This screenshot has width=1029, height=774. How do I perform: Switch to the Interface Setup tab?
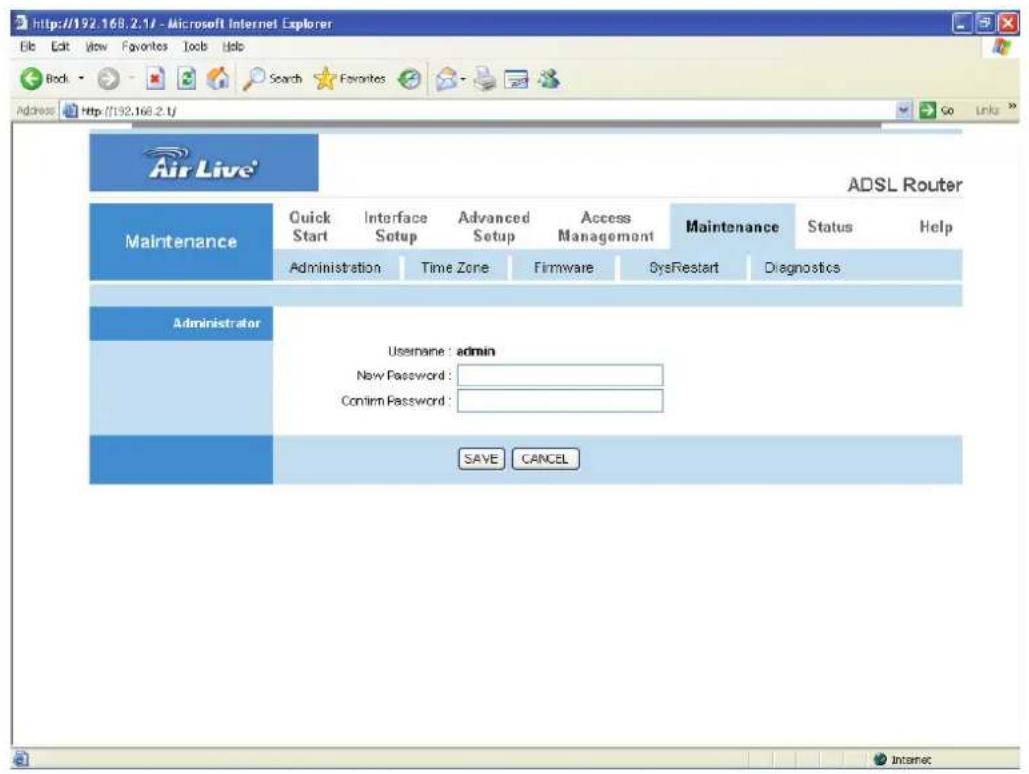(x=396, y=226)
